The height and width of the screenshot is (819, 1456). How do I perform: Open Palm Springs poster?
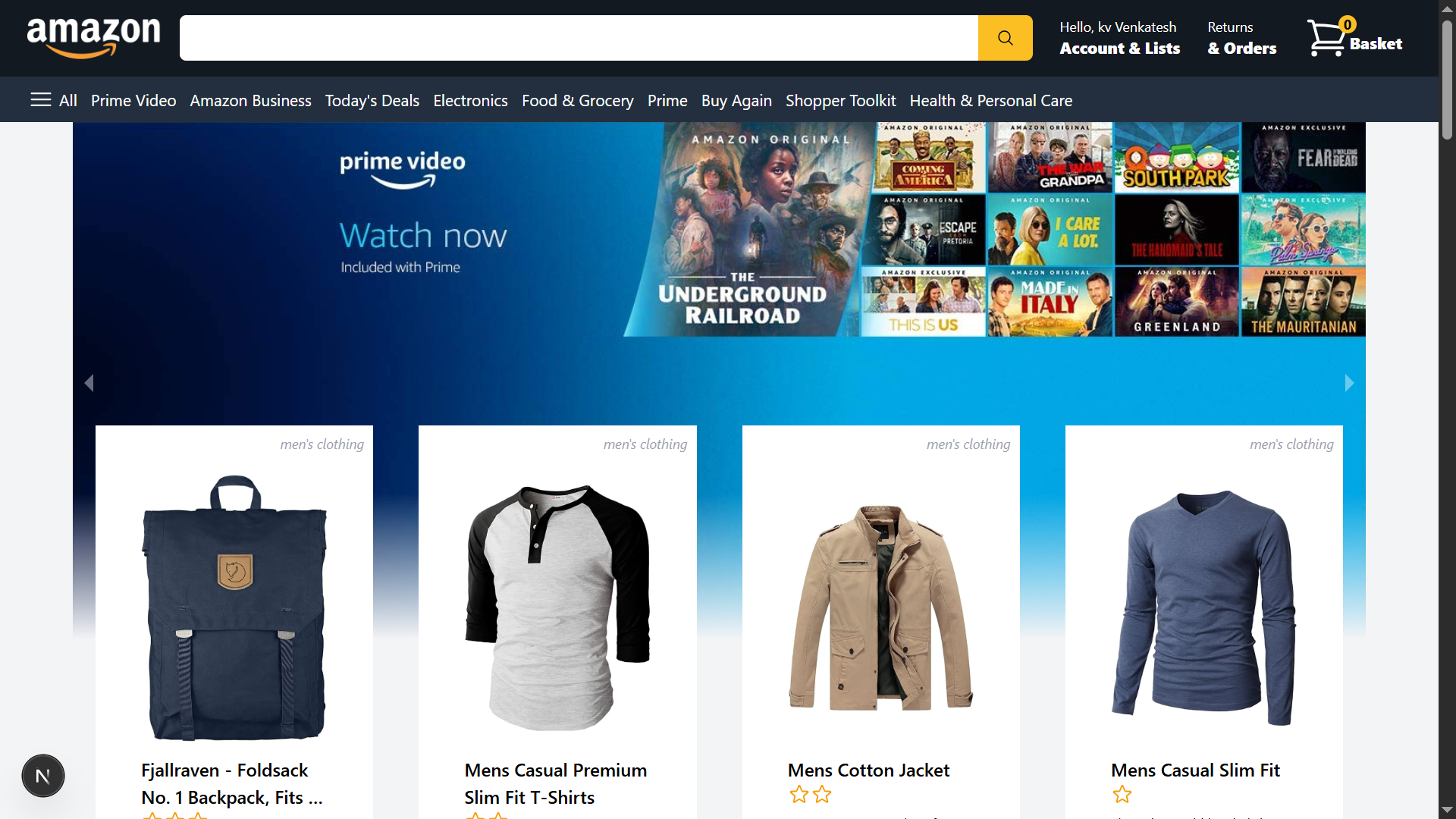[1304, 230]
